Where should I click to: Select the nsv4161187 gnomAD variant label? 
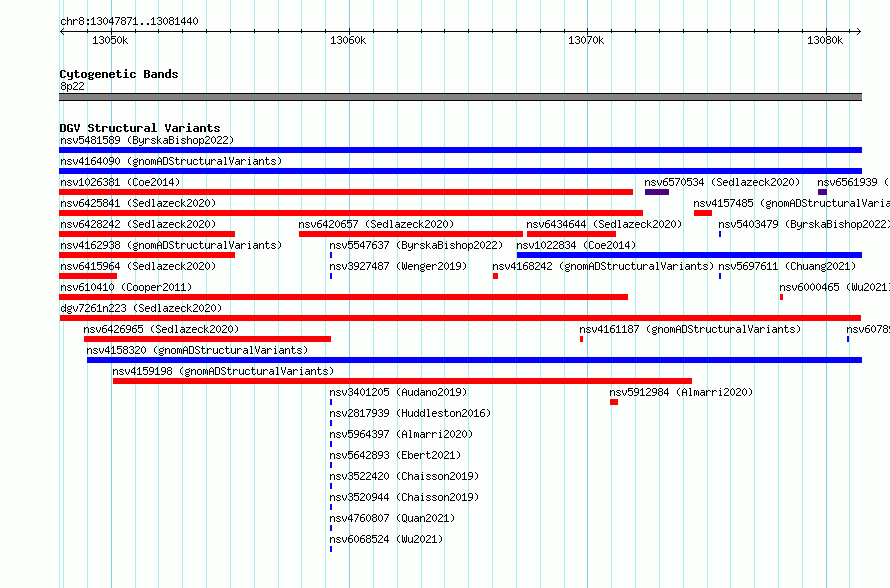690,329
